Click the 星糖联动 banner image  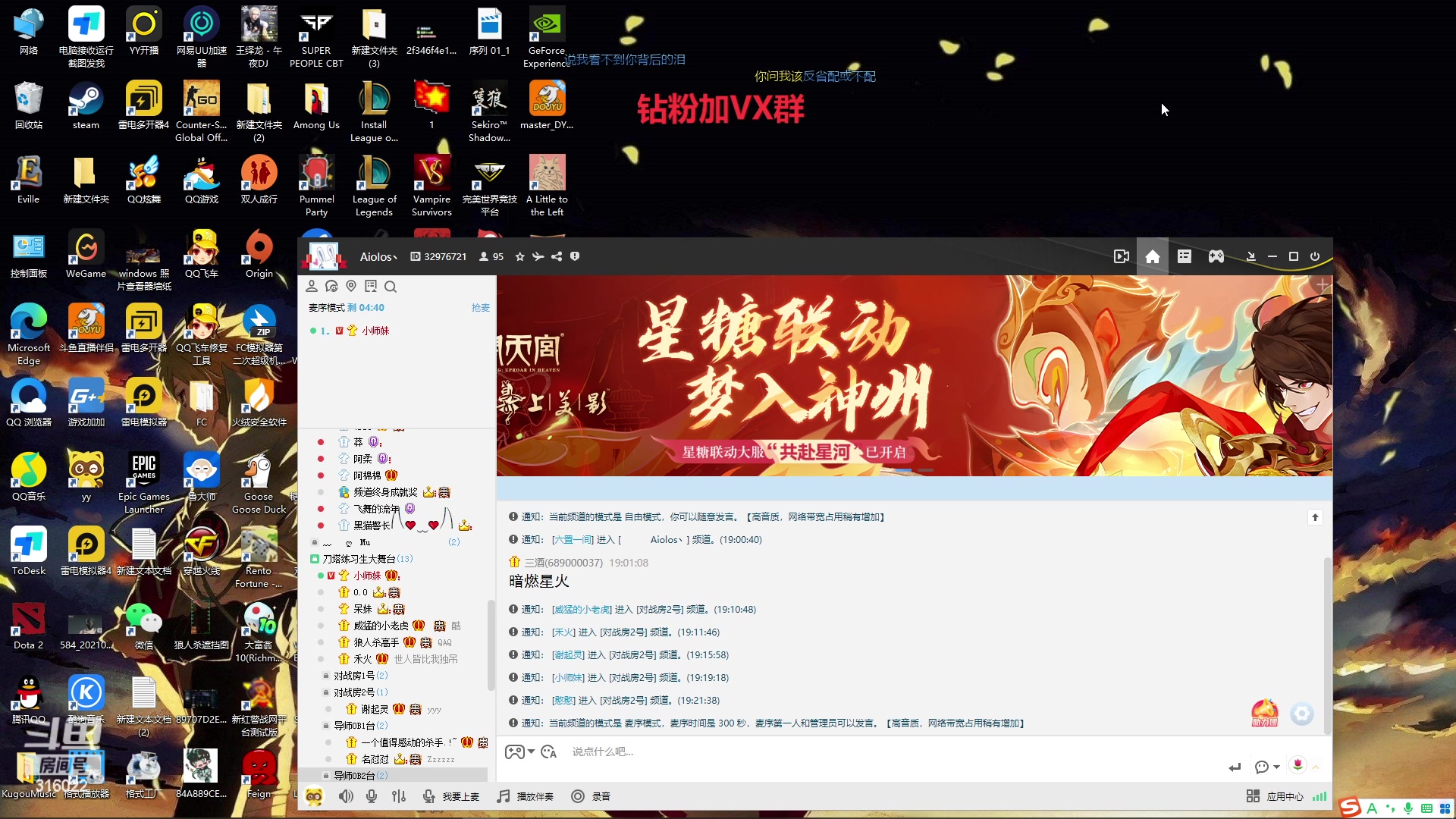click(915, 375)
